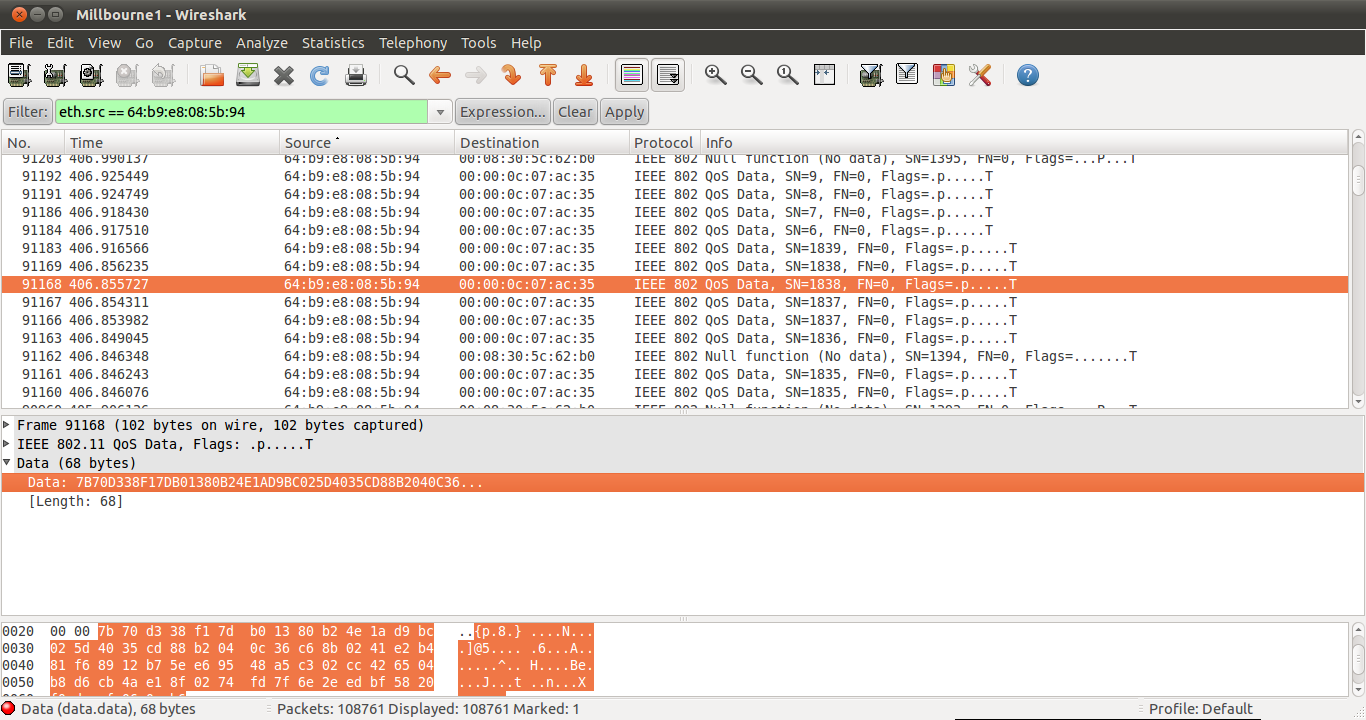Find a packet with magnifier icon

pos(403,75)
